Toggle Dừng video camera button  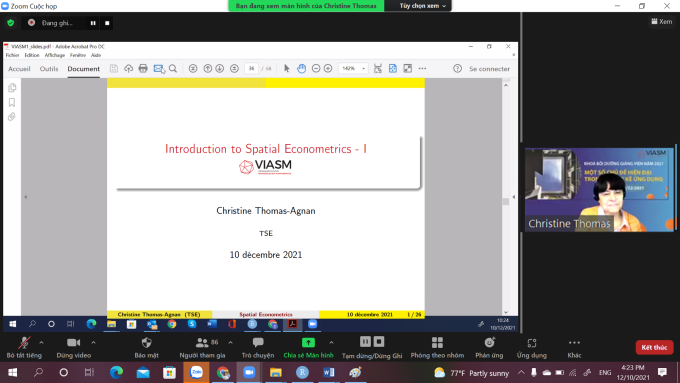pos(74,347)
